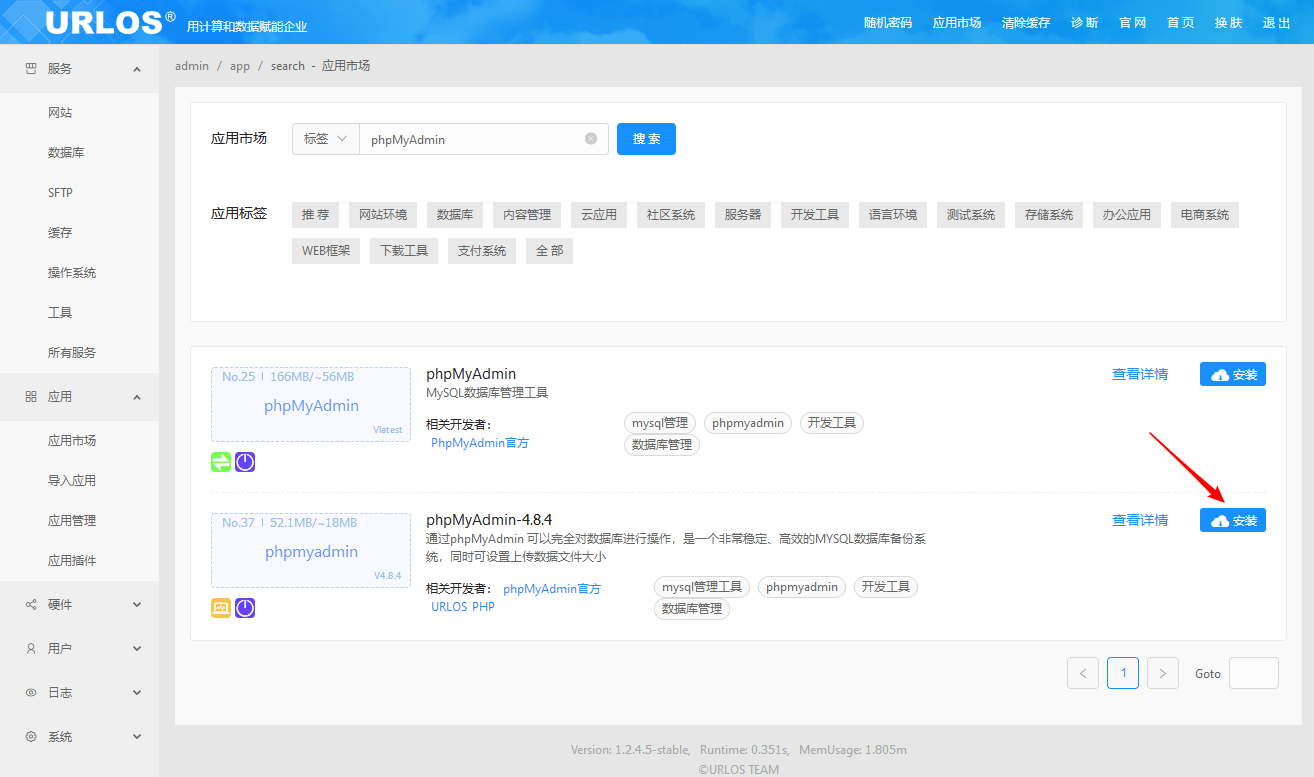Viewport: 1314px width, 777px height.
Task: Click the purple power icon under phpmyadmin V4.8.4 card
Action: click(245, 608)
